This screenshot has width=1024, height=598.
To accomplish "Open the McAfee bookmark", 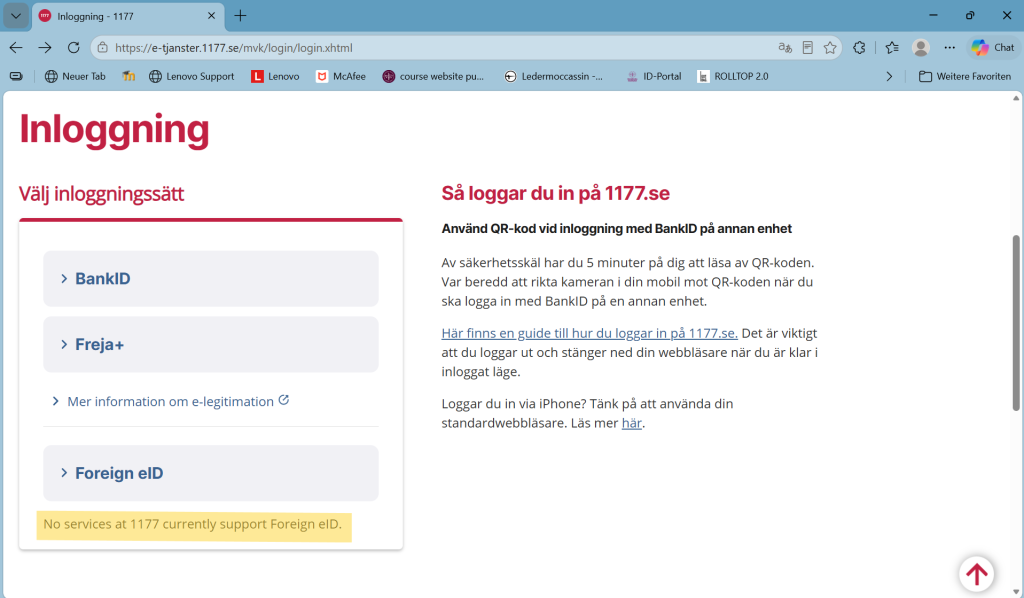I will (x=340, y=76).
